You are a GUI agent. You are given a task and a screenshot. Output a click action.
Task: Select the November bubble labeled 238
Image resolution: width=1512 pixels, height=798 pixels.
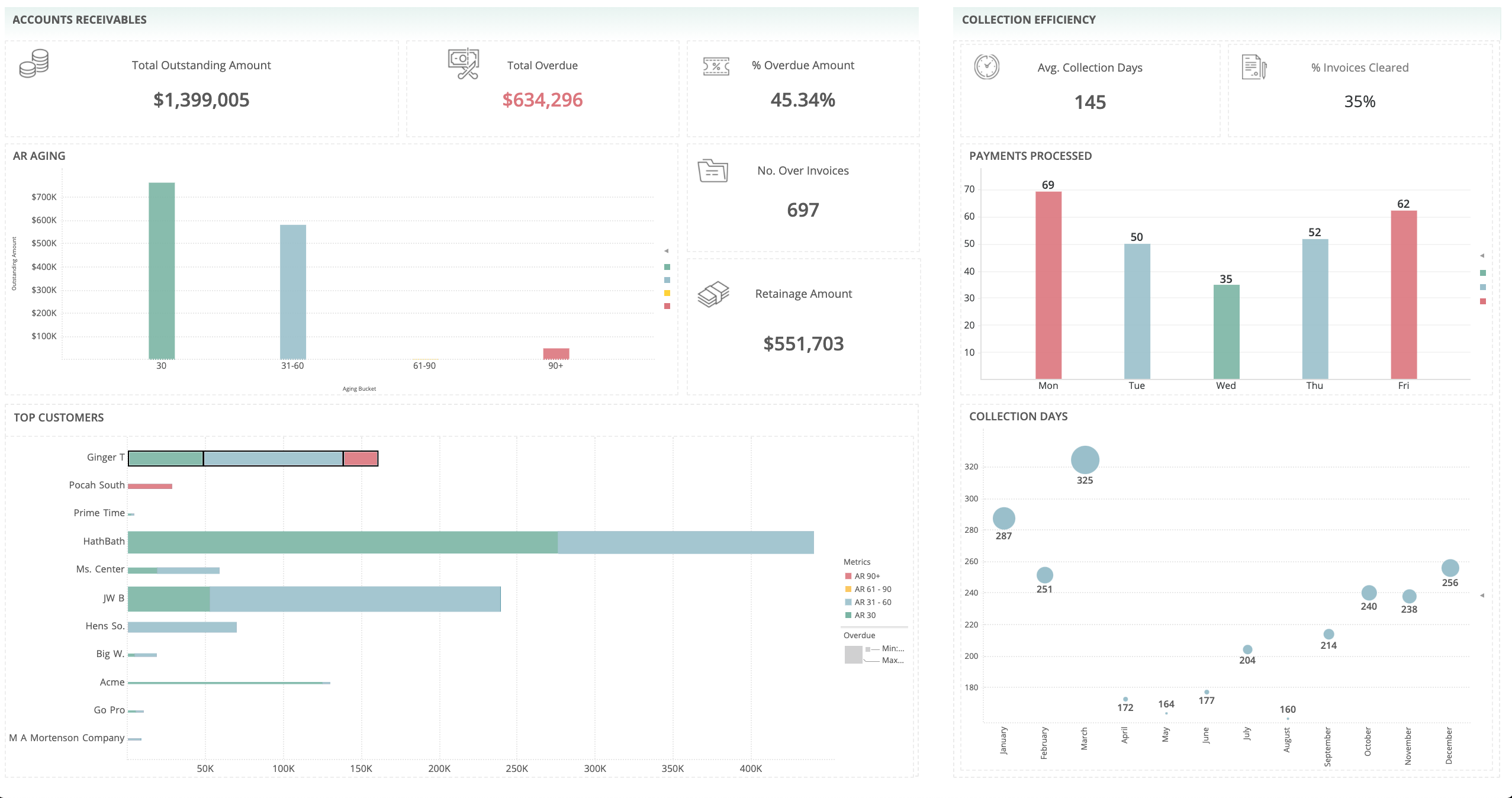coord(1410,596)
